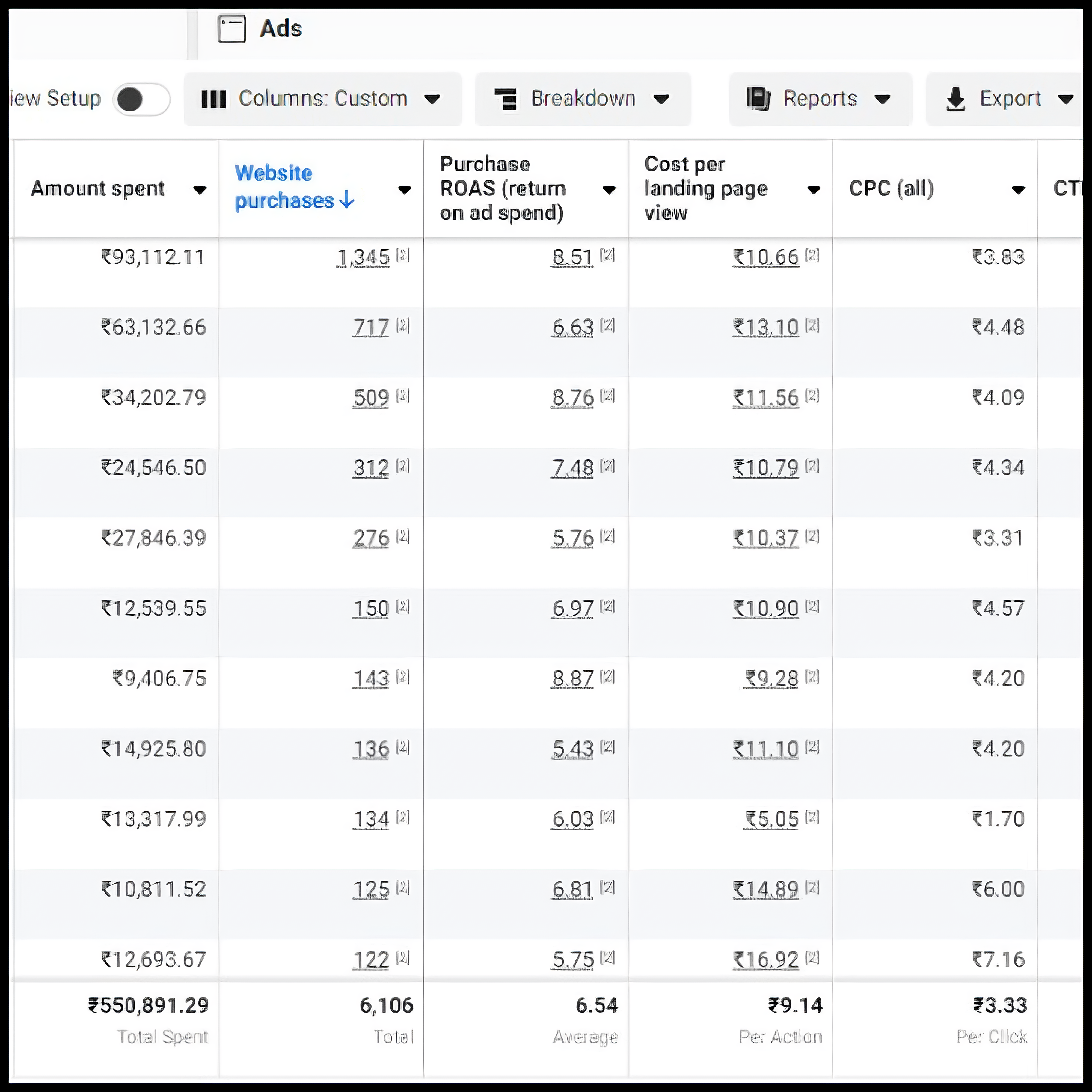The image size is (1092, 1092).
Task: Click attribution icon next to 717
Action: (x=403, y=326)
